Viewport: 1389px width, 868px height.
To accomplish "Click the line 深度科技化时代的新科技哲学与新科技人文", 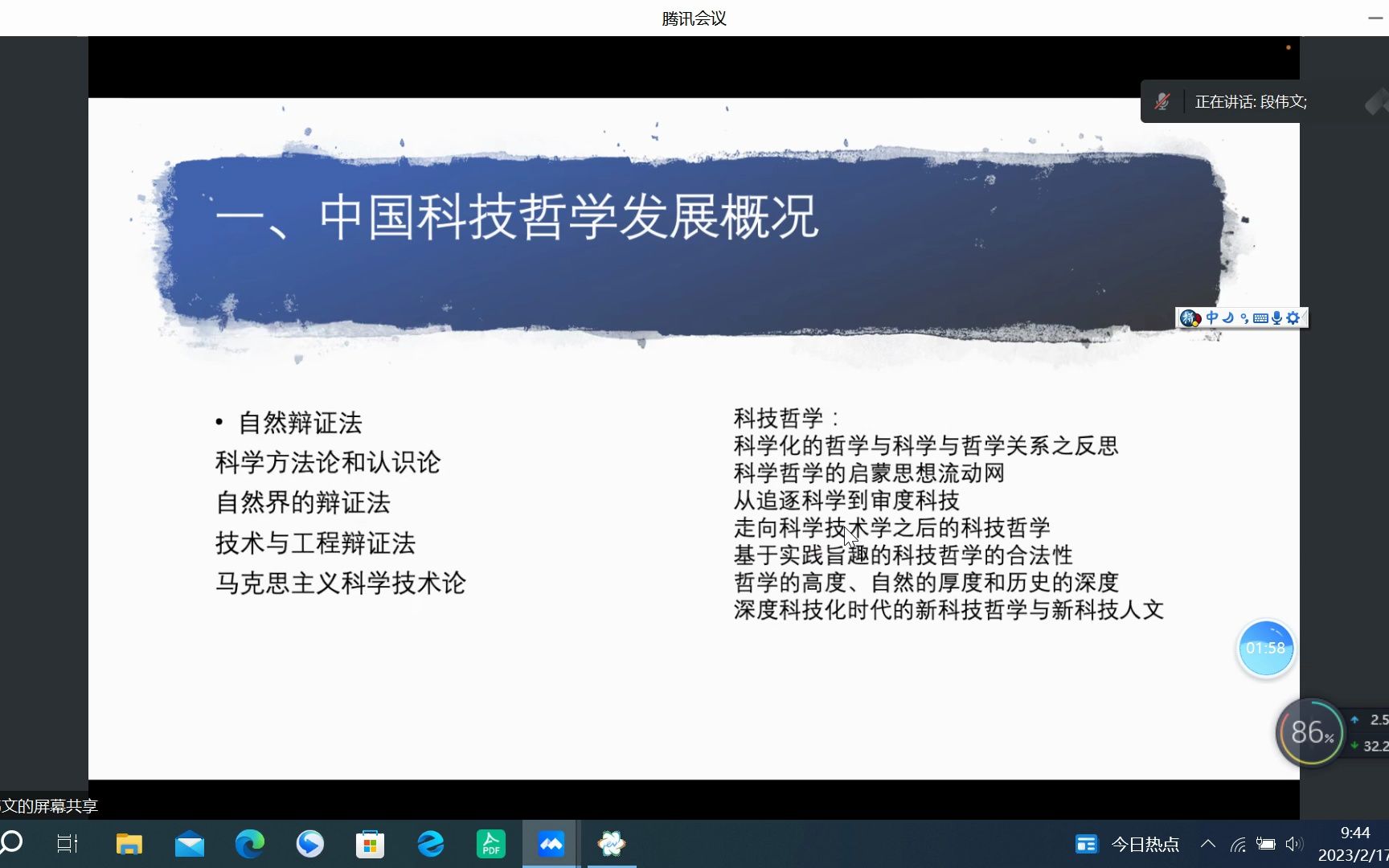I will coord(949,609).
